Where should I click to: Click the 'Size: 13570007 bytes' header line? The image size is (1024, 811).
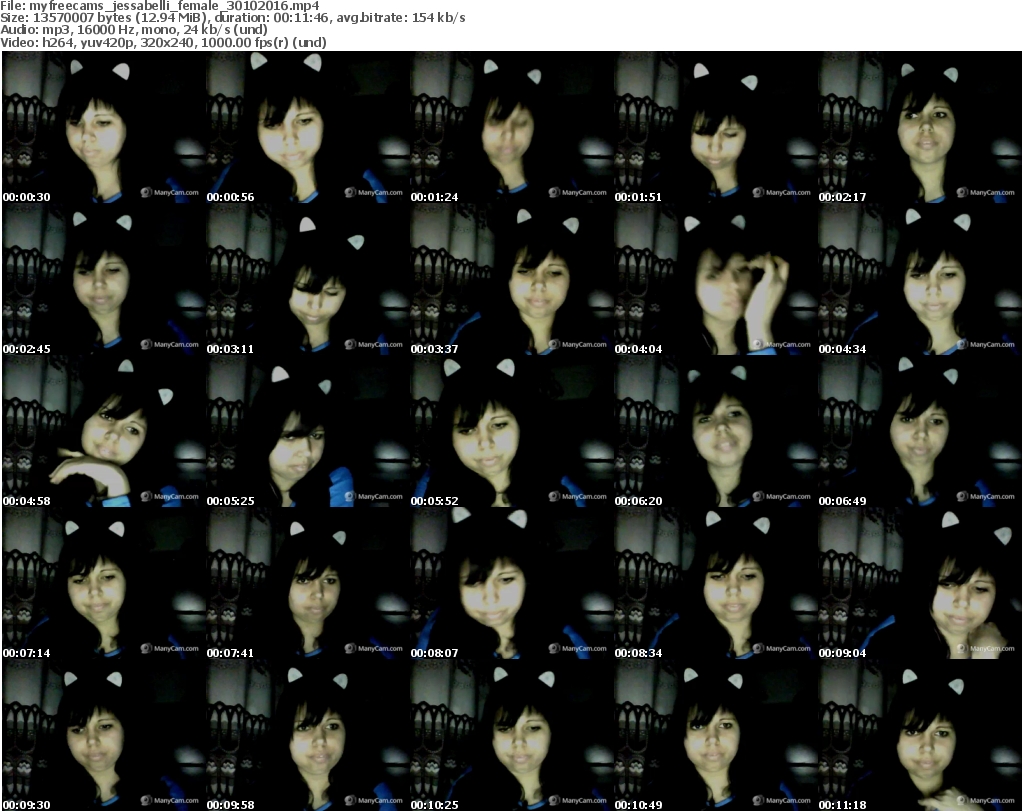tap(232, 18)
